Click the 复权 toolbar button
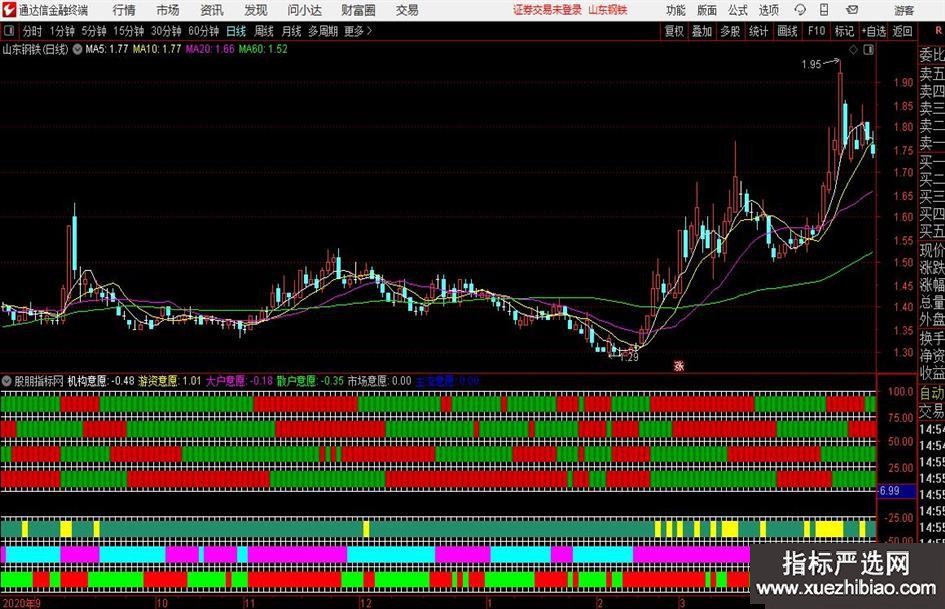 coord(674,31)
